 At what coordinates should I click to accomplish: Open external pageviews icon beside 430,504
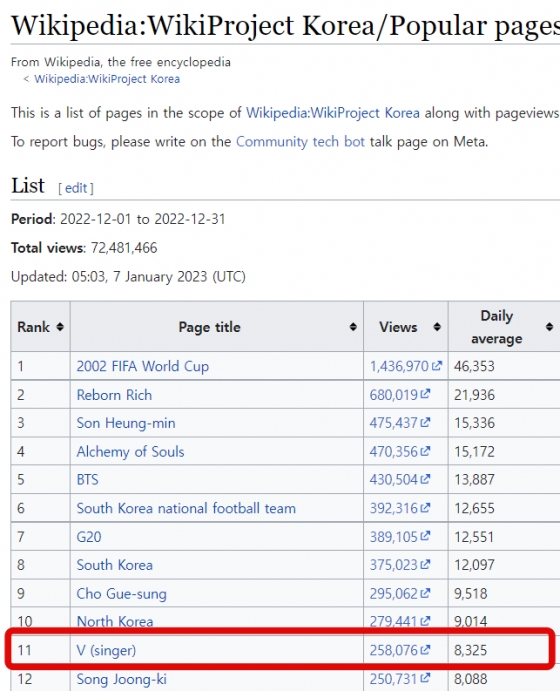coord(425,479)
